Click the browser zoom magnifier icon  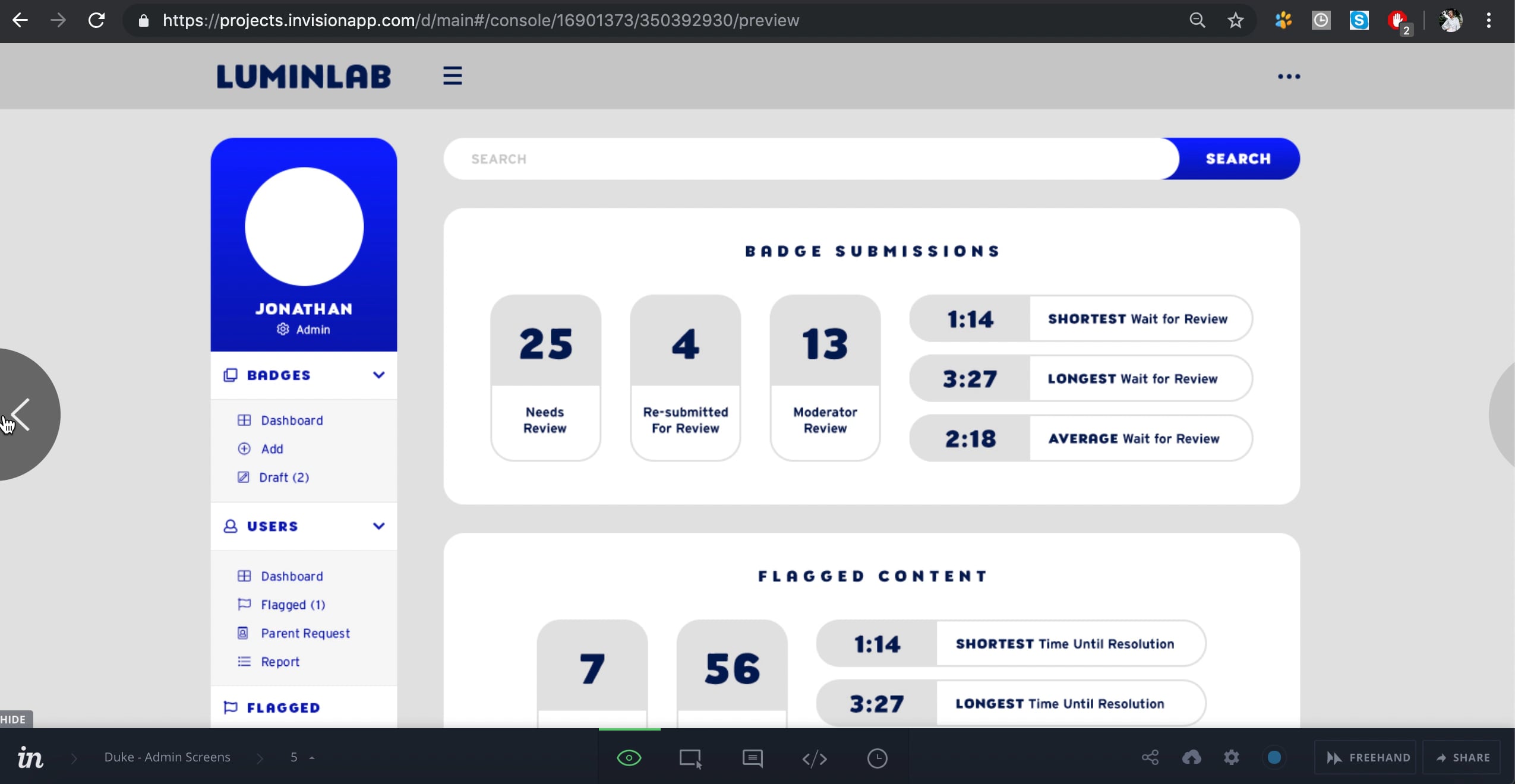click(1197, 21)
